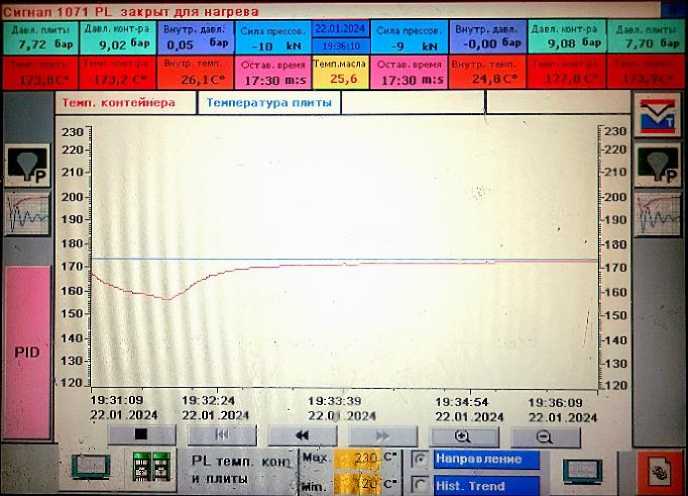
Task: Click the Внутр. давл. -0,00 бар cell
Action: [487, 37]
